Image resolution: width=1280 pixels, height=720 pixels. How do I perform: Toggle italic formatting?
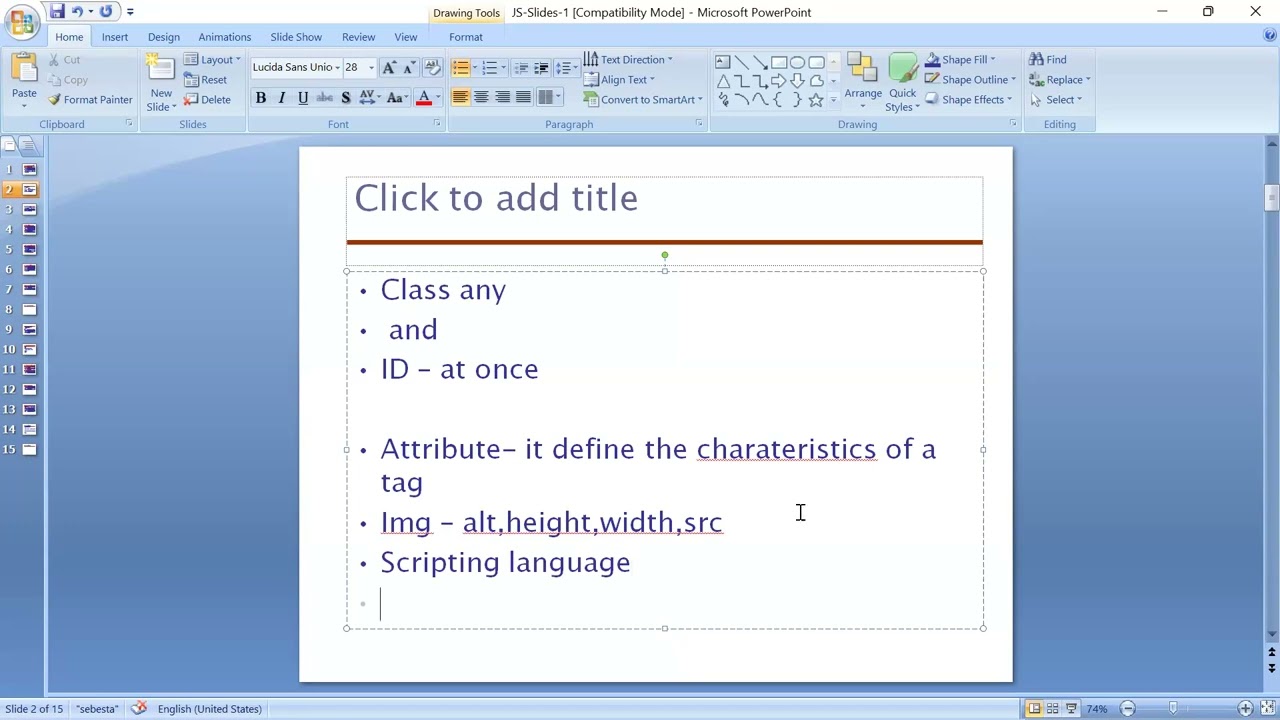(x=282, y=98)
